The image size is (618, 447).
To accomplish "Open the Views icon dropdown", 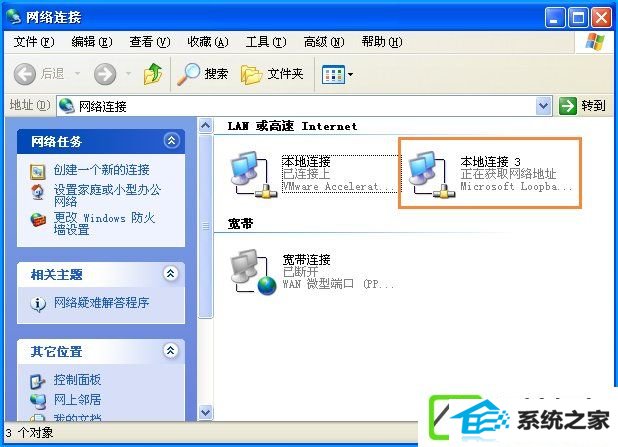I will coord(337,74).
